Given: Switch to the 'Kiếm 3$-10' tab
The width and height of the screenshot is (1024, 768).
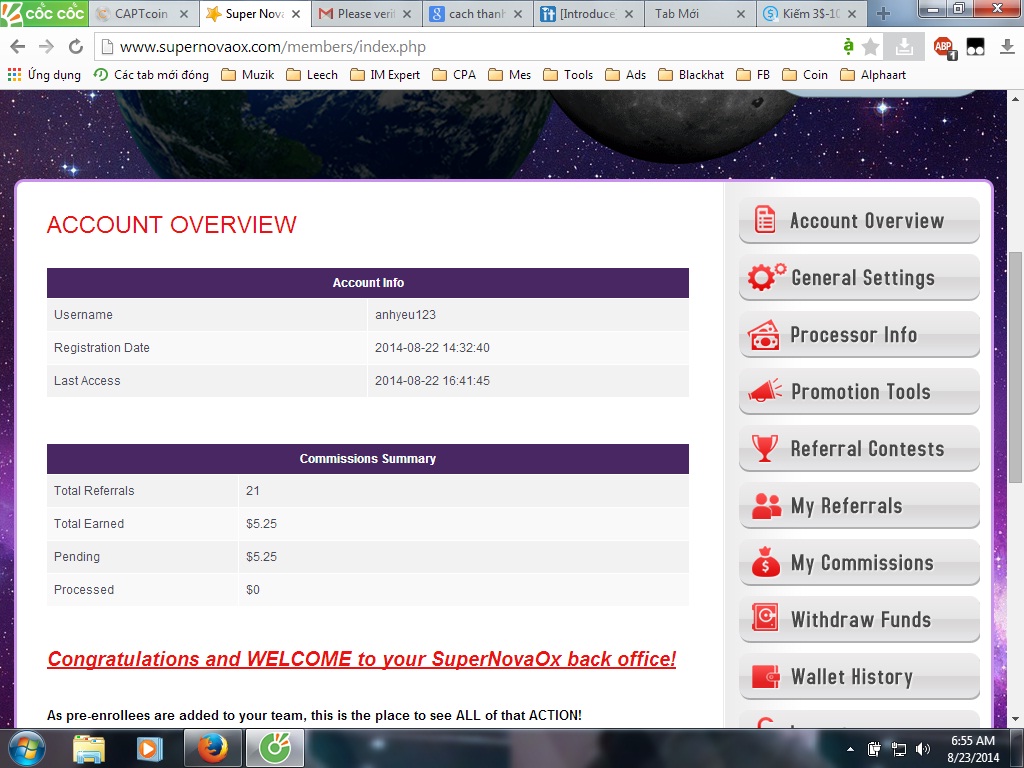Looking at the screenshot, I should pyautogui.click(x=811, y=14).
